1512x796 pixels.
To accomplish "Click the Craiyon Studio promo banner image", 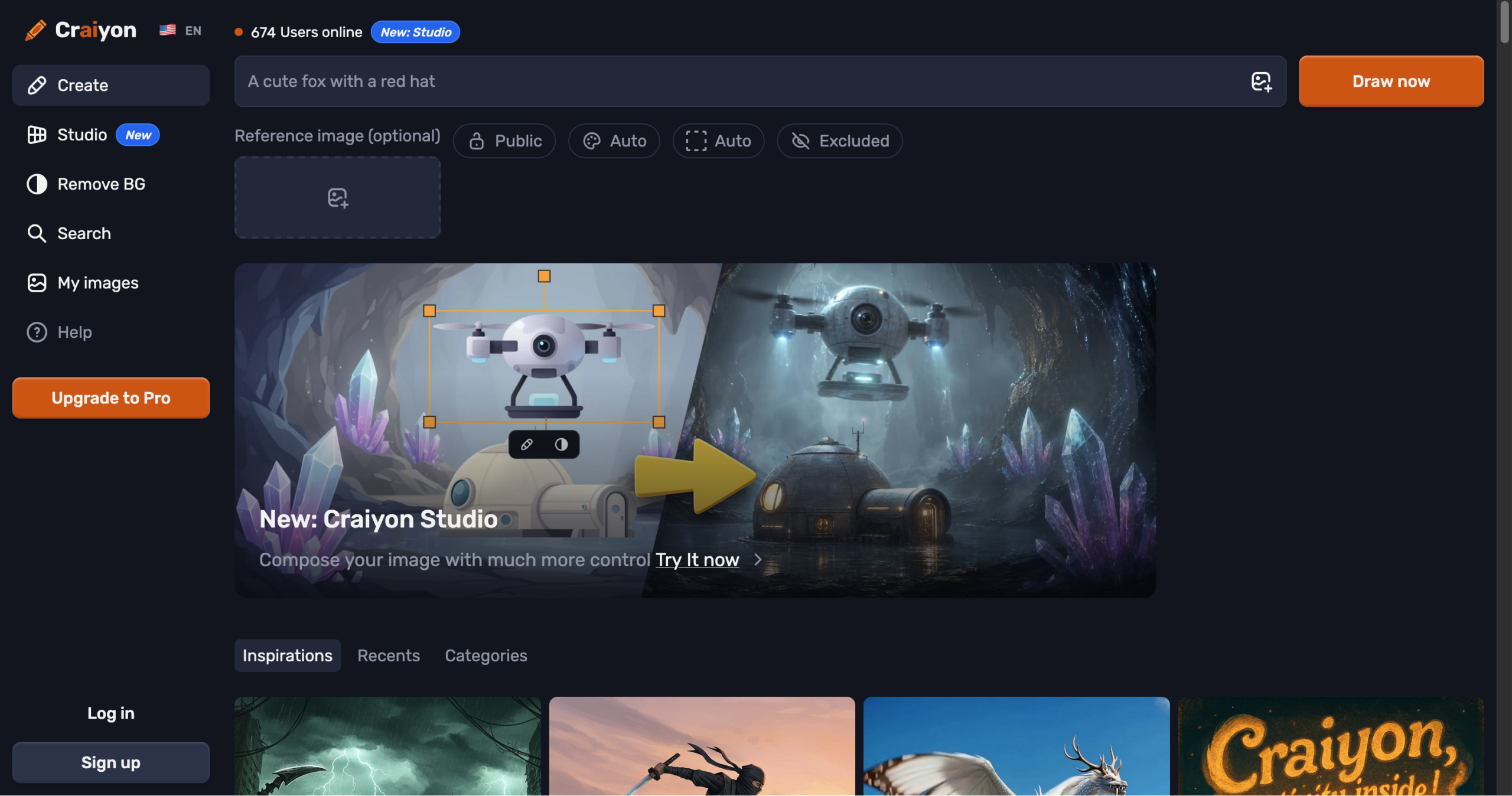I will point(695,430).
